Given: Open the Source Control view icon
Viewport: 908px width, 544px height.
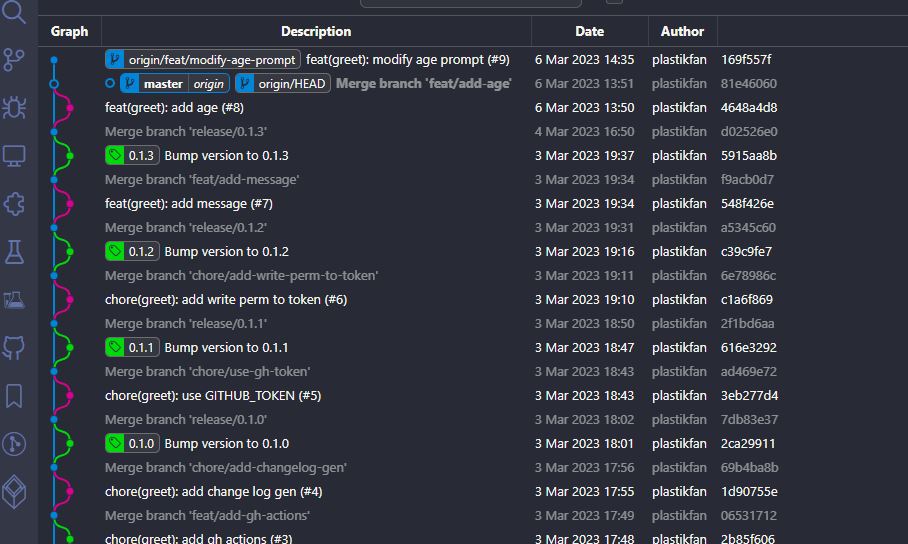Looking at the screenshot, I should click(14, 59).
